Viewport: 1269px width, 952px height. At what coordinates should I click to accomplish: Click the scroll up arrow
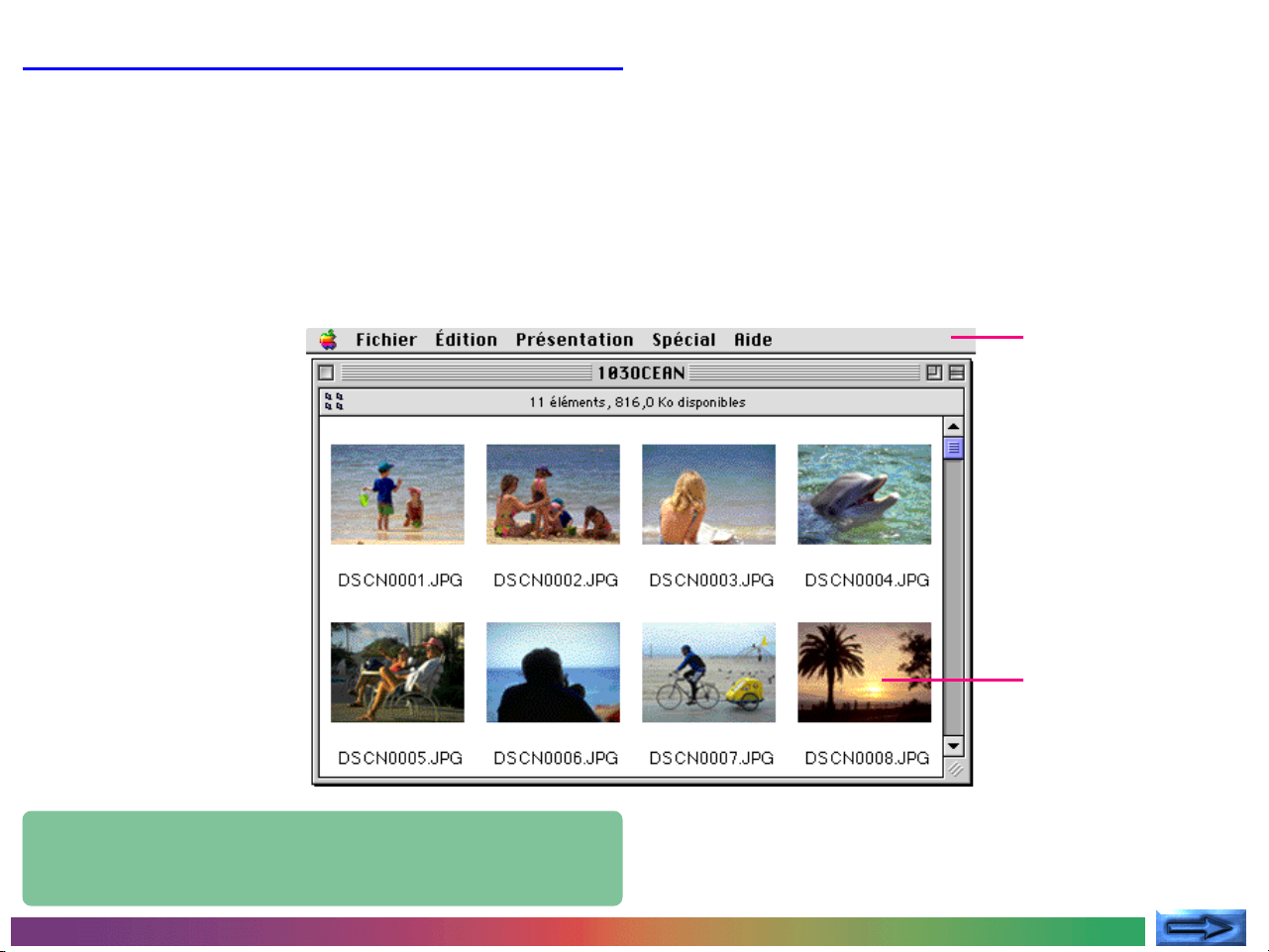(x=953, y=427)
